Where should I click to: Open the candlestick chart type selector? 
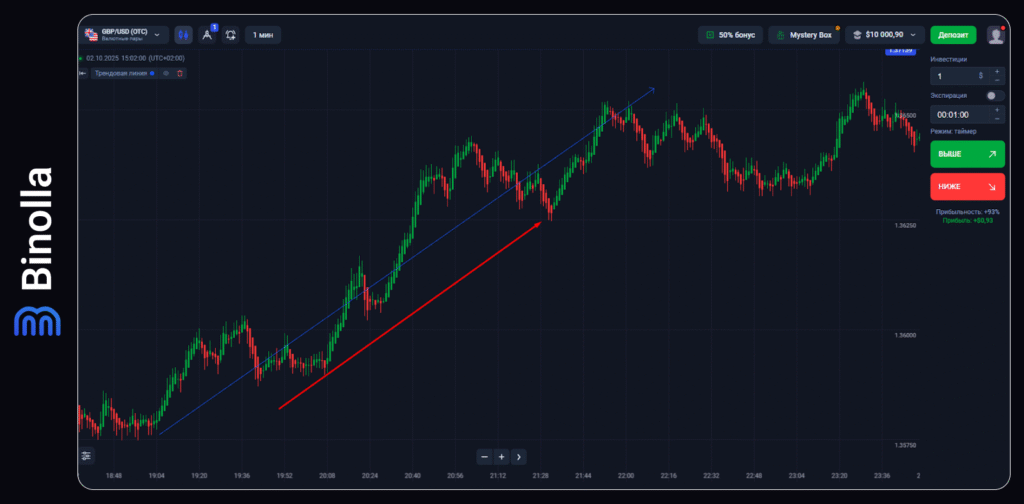coord(183,35)
